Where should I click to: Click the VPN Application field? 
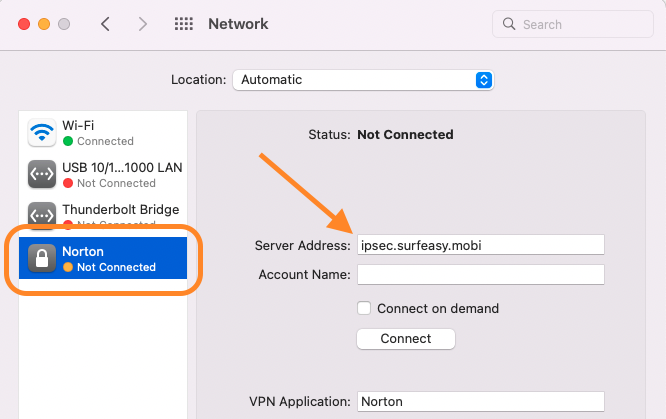pos(480,402)
